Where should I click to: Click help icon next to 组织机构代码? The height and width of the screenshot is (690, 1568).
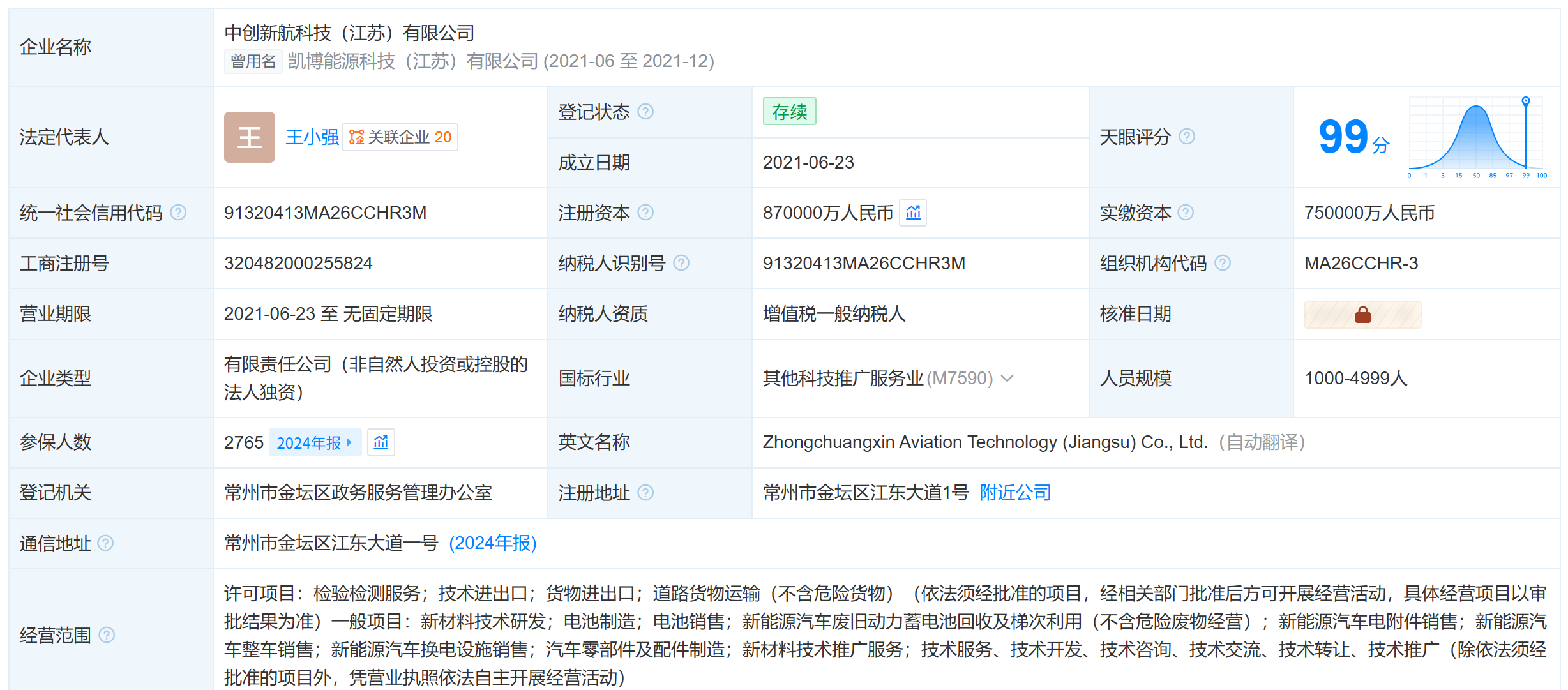pyautogui.click(x=1222, y=263)
